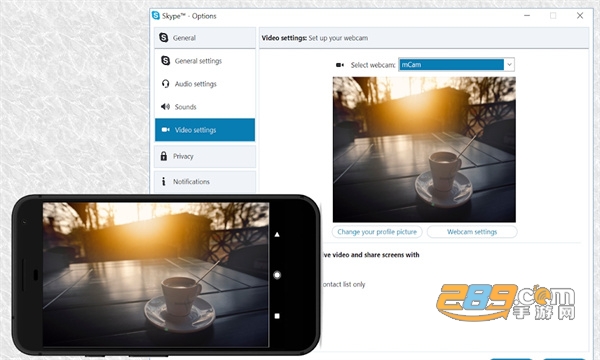
Task: Click the padlock icon beside Privacy
Action: (x=164, y=156)
